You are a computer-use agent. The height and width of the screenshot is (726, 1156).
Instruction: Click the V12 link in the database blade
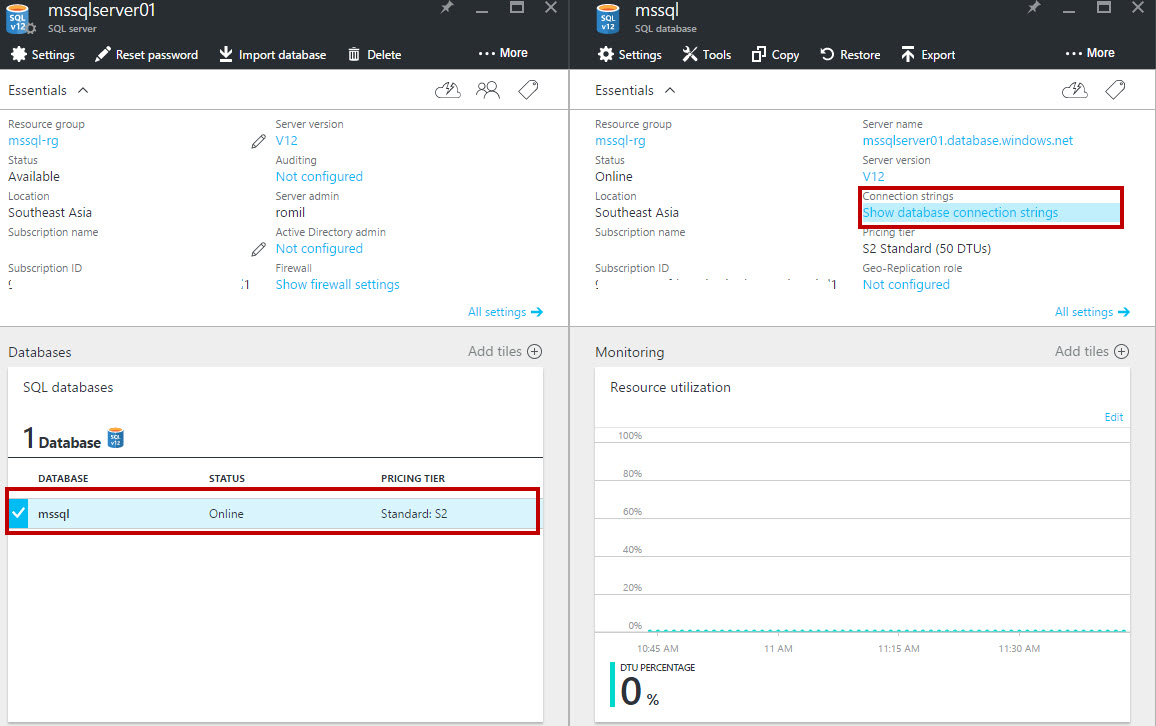tap(873, 177)
